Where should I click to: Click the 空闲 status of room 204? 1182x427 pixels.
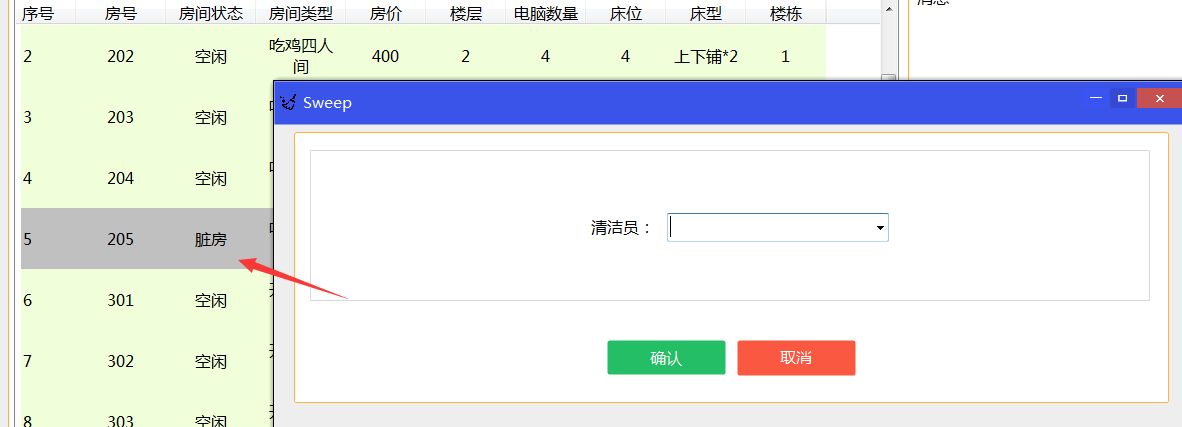[x=211, y=178]
